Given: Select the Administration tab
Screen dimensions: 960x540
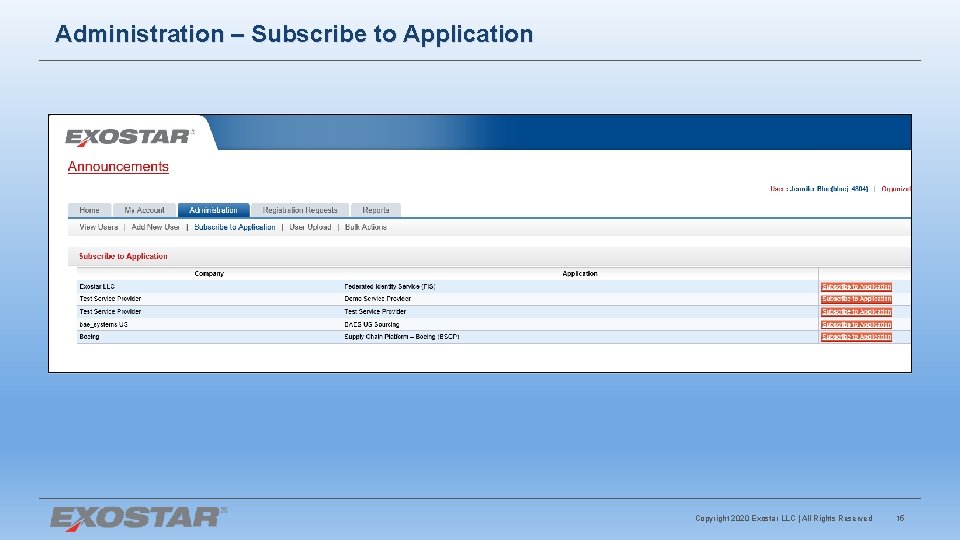Looking at the screenshot, I should [x=213, y=210].
